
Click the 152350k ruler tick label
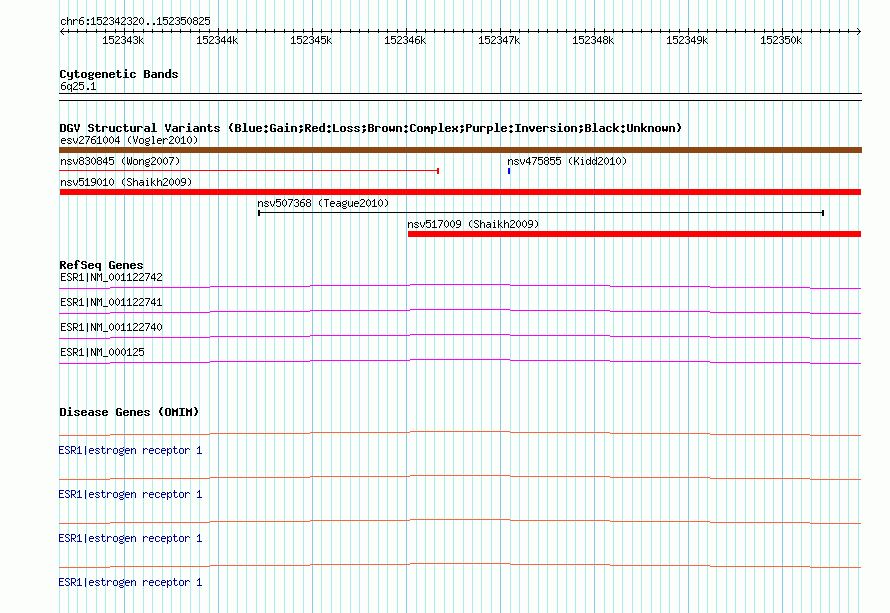(x=781, y=40)
